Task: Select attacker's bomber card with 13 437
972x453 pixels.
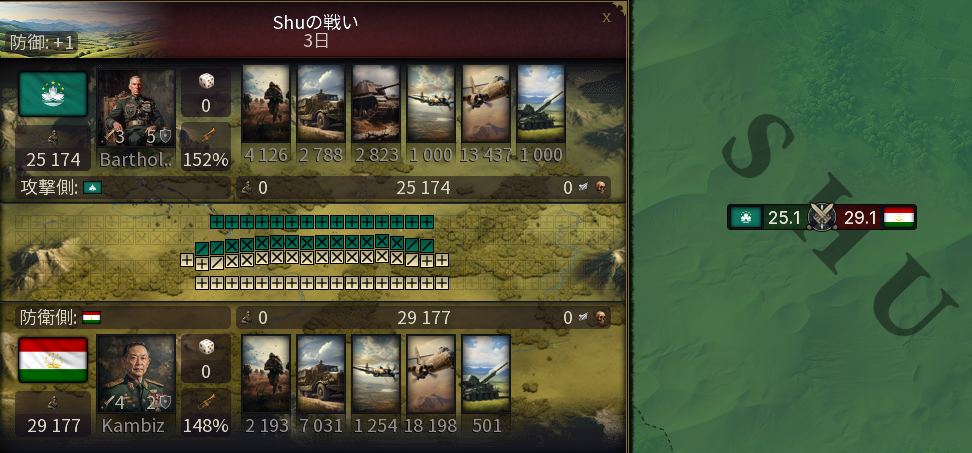Action: coord(486,103)
